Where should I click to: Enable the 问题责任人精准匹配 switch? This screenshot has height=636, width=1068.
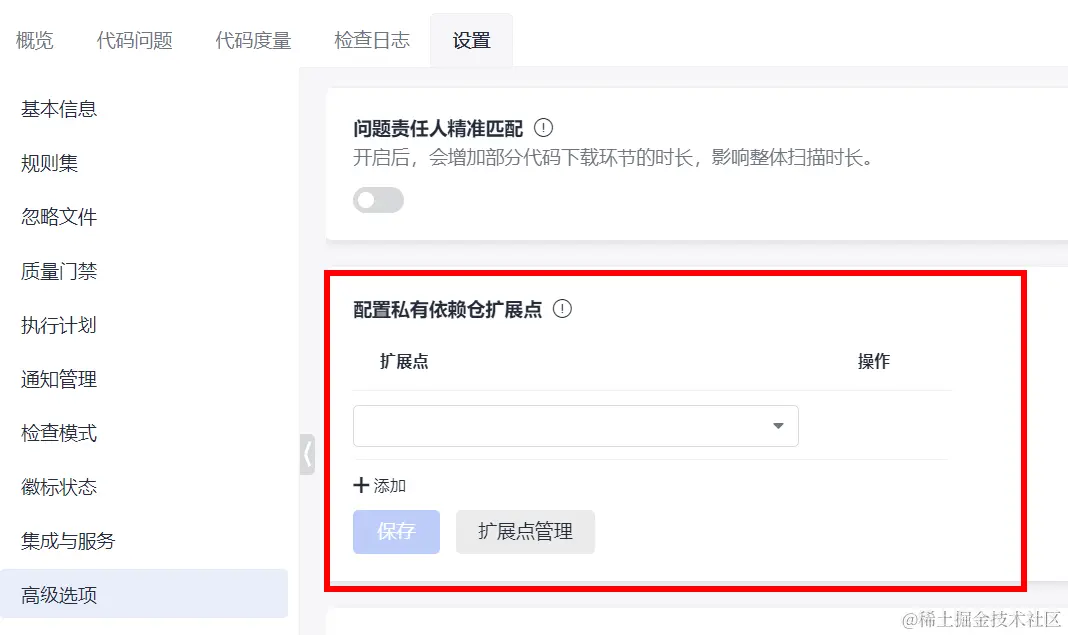click(378, 200)
